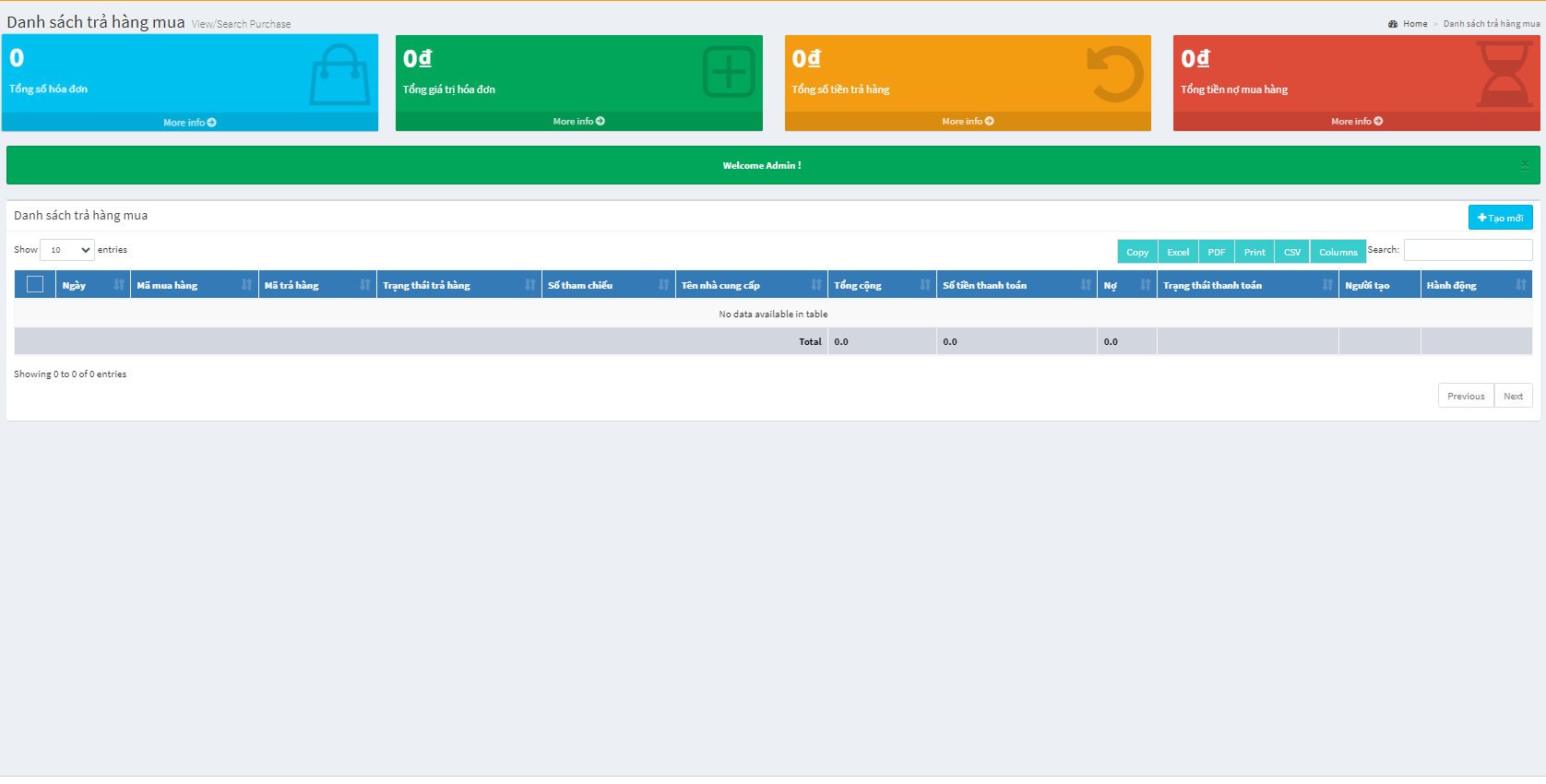
Task: Sort by the Ngày column
Action: (x=93, y=285)
